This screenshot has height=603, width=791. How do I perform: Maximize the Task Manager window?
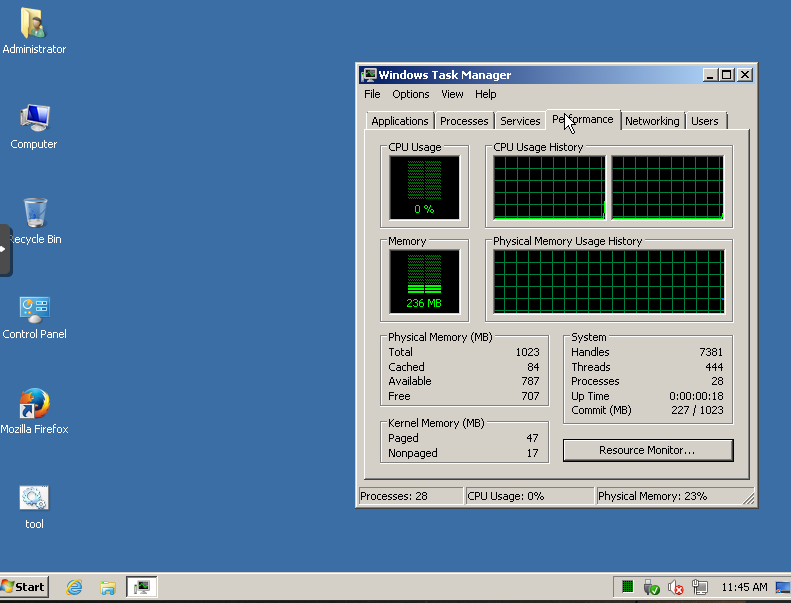point(726,75)
